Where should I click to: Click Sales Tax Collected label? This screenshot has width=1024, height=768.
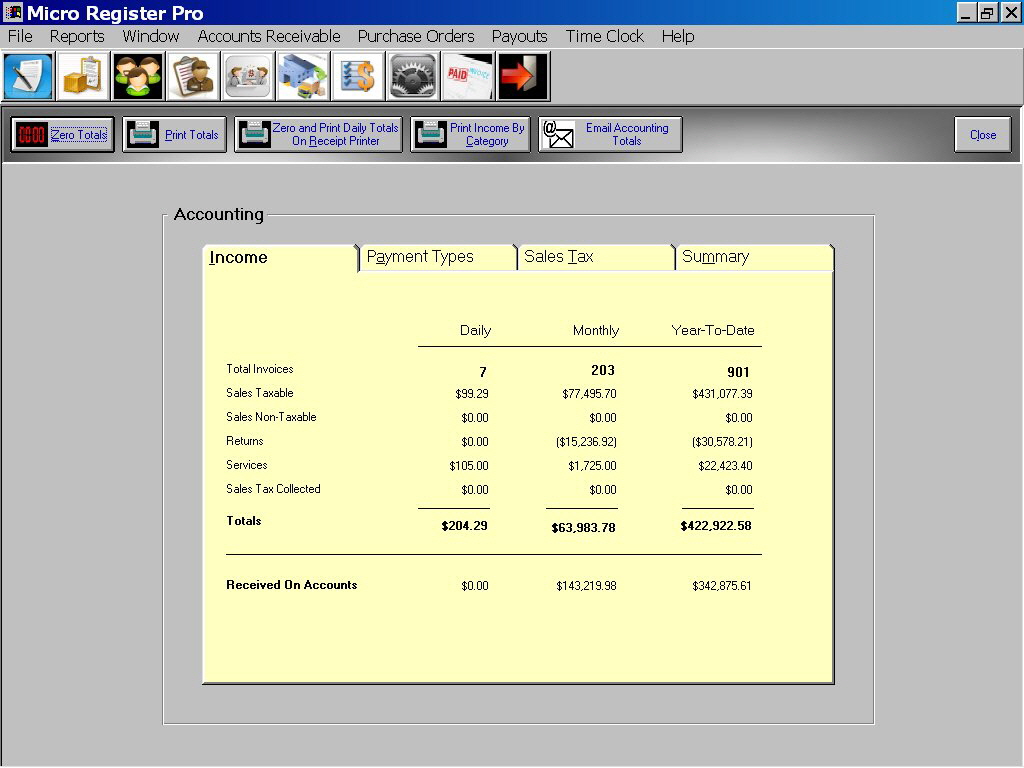click(273, 489)
